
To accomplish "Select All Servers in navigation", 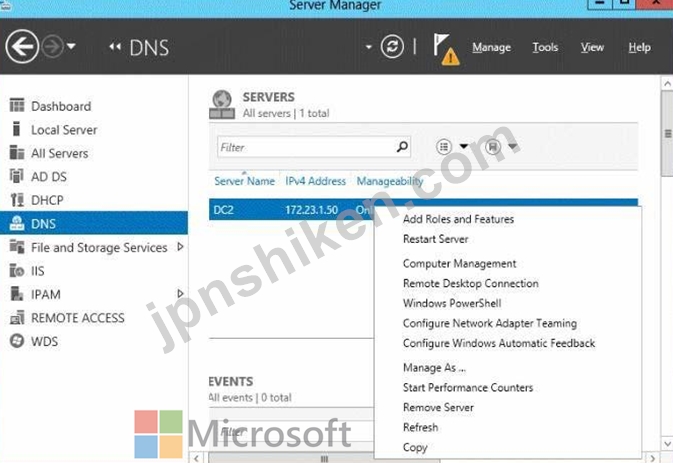I will [x=60, y=153].
